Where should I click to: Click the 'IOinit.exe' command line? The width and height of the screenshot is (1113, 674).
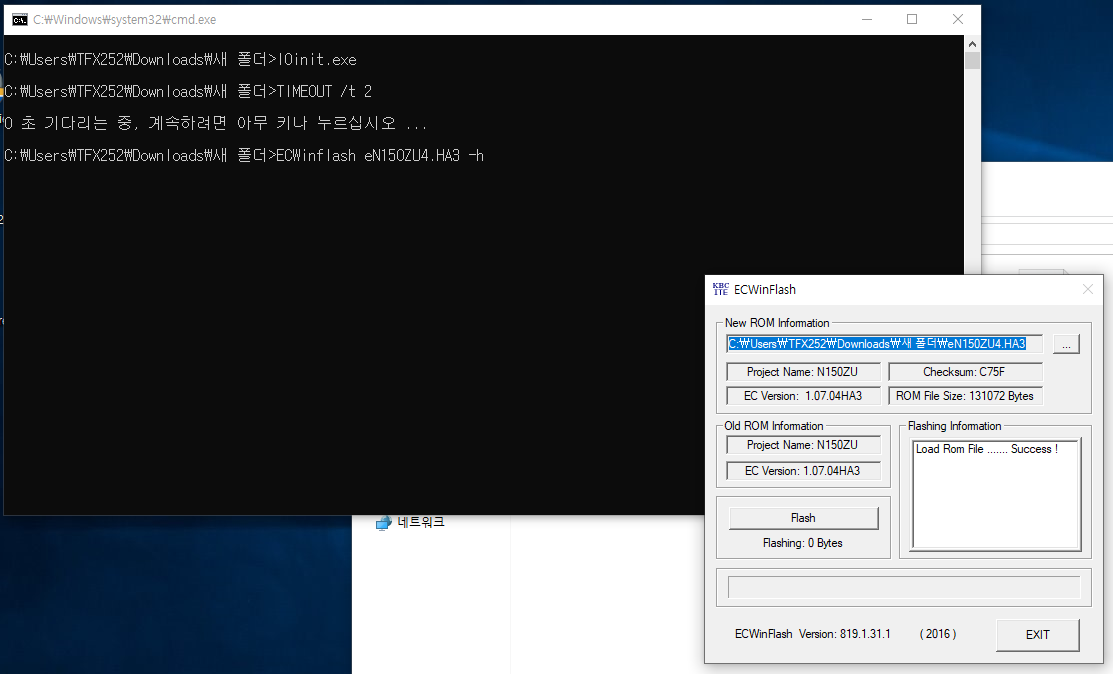click(x=317, y=60)
